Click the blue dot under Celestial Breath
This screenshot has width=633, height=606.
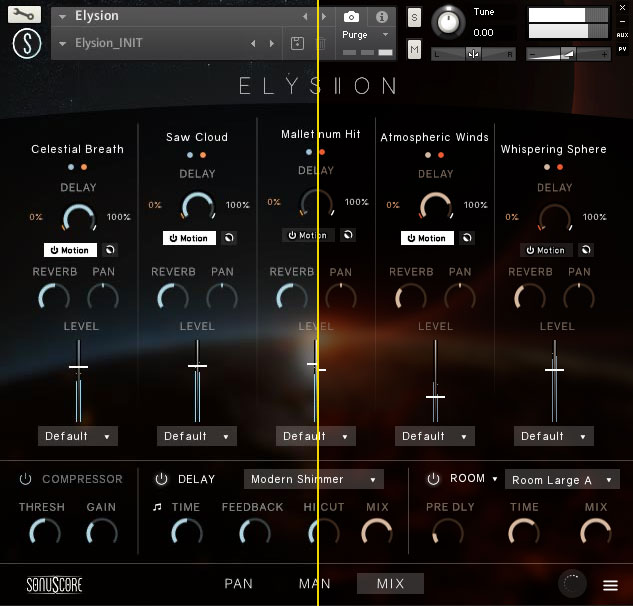tap(71, 167)
